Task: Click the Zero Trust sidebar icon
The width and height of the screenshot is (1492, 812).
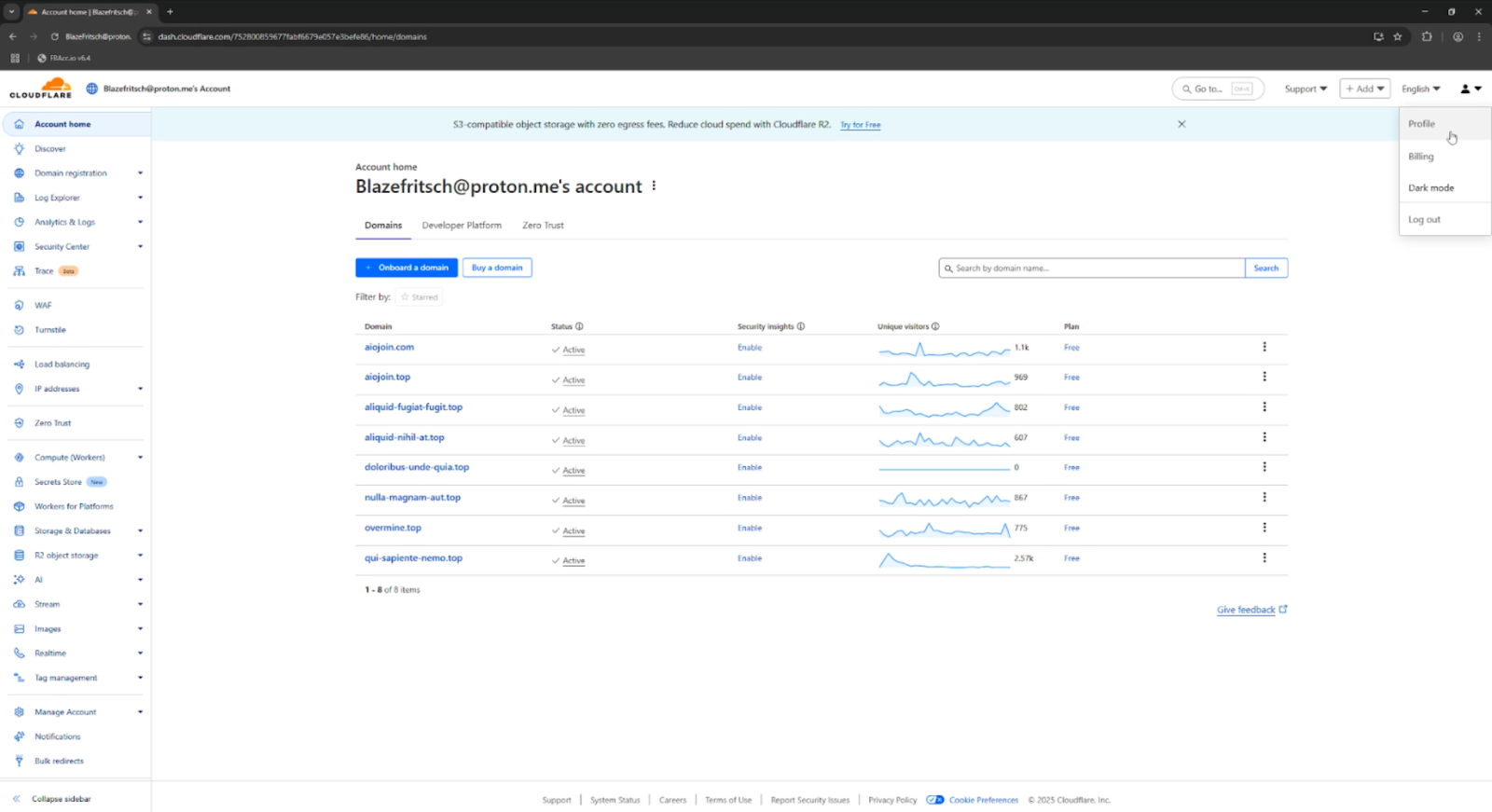Action: click(19, 423)
